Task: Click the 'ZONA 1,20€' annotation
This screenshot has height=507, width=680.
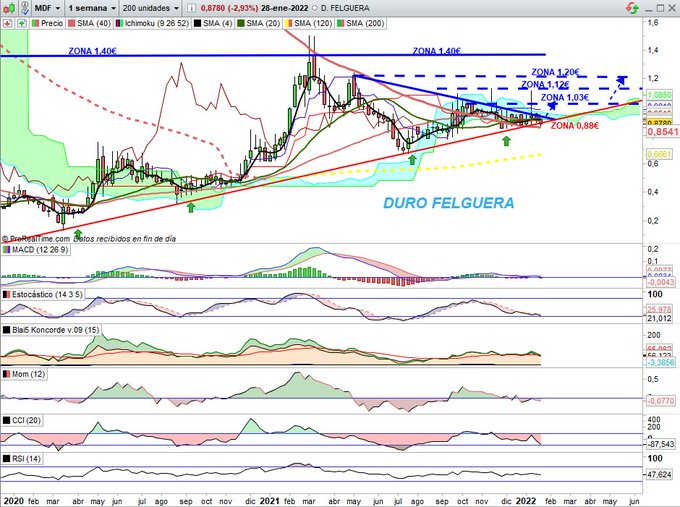Action: pos(556,72)
